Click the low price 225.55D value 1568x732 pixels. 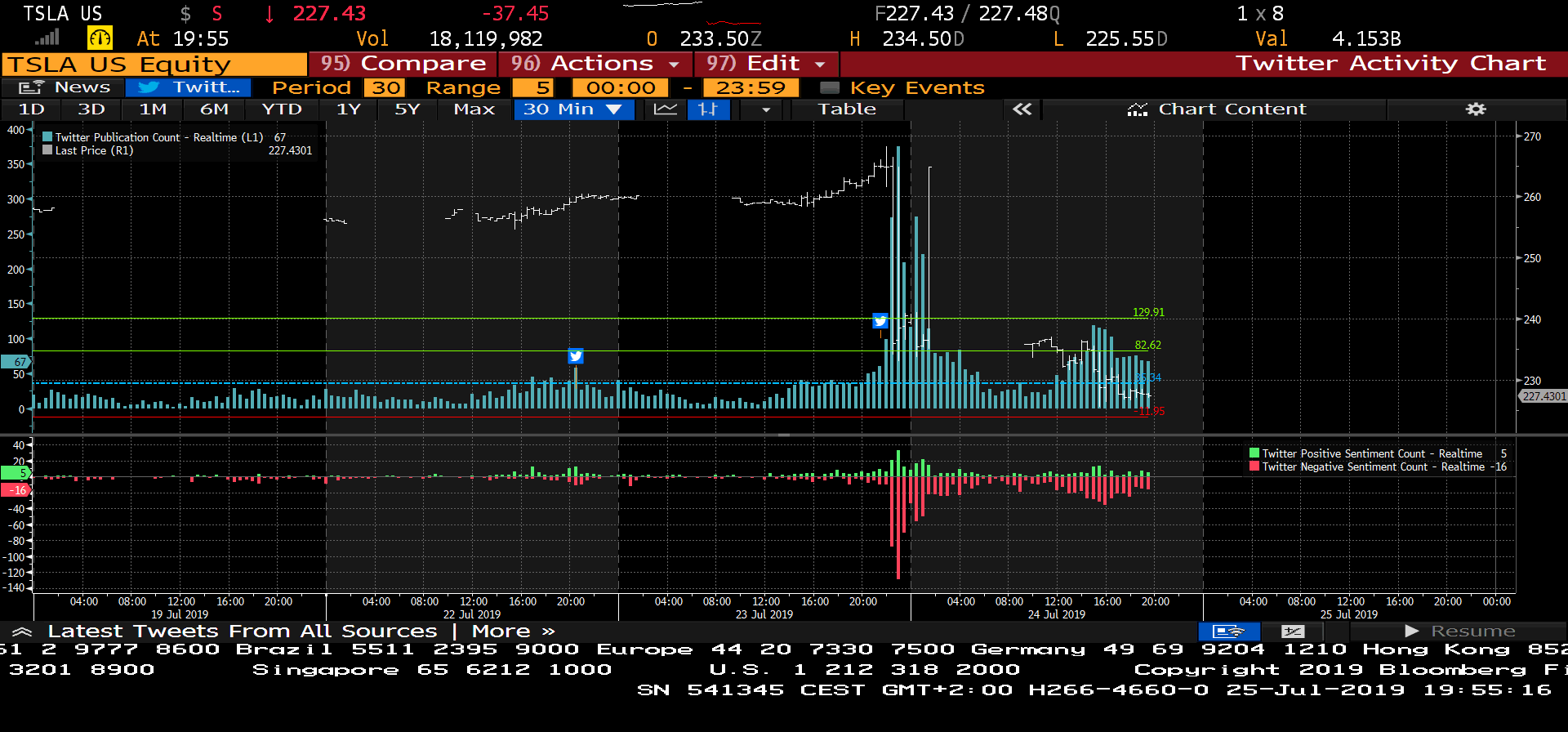1126,38
